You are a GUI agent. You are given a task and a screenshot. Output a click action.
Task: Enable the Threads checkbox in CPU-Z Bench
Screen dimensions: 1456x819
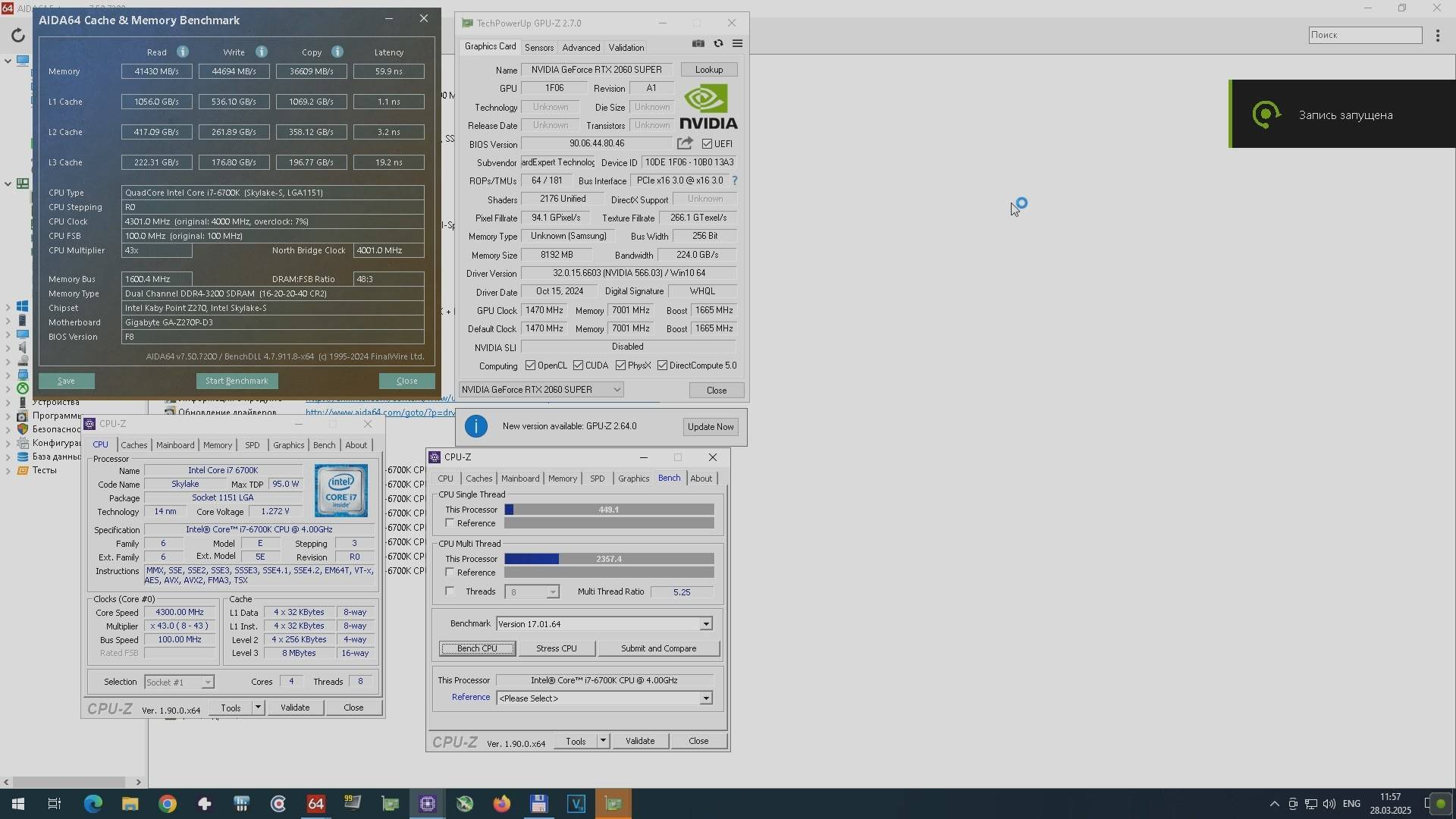pyautogui.click(x=450, y=591)
